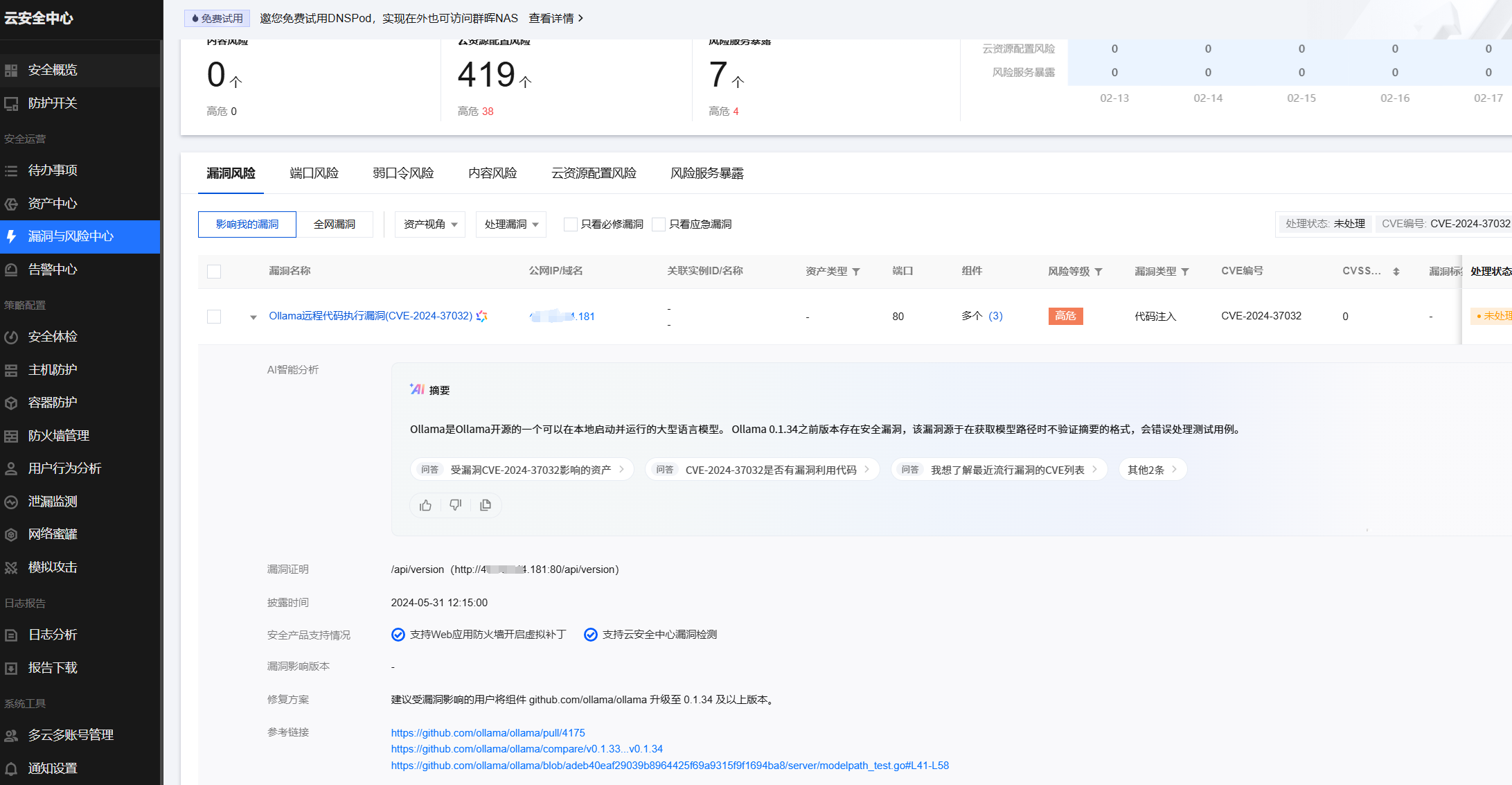
Task: Click thumbs-up on the AI summary
Action: (x=425, y=505)
